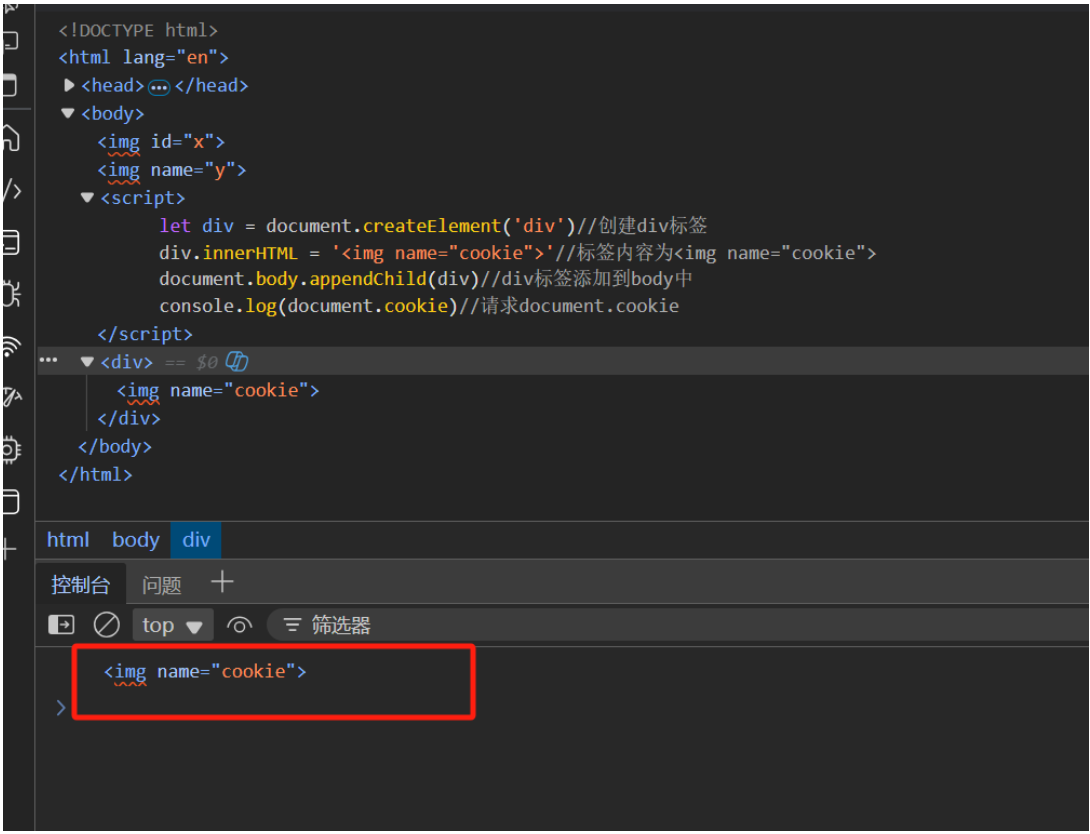Image resolution: width=1090 pixels, height=834 pixels.
Task: Click the document.body.appendChild(div) line
Action: [425, 279]
